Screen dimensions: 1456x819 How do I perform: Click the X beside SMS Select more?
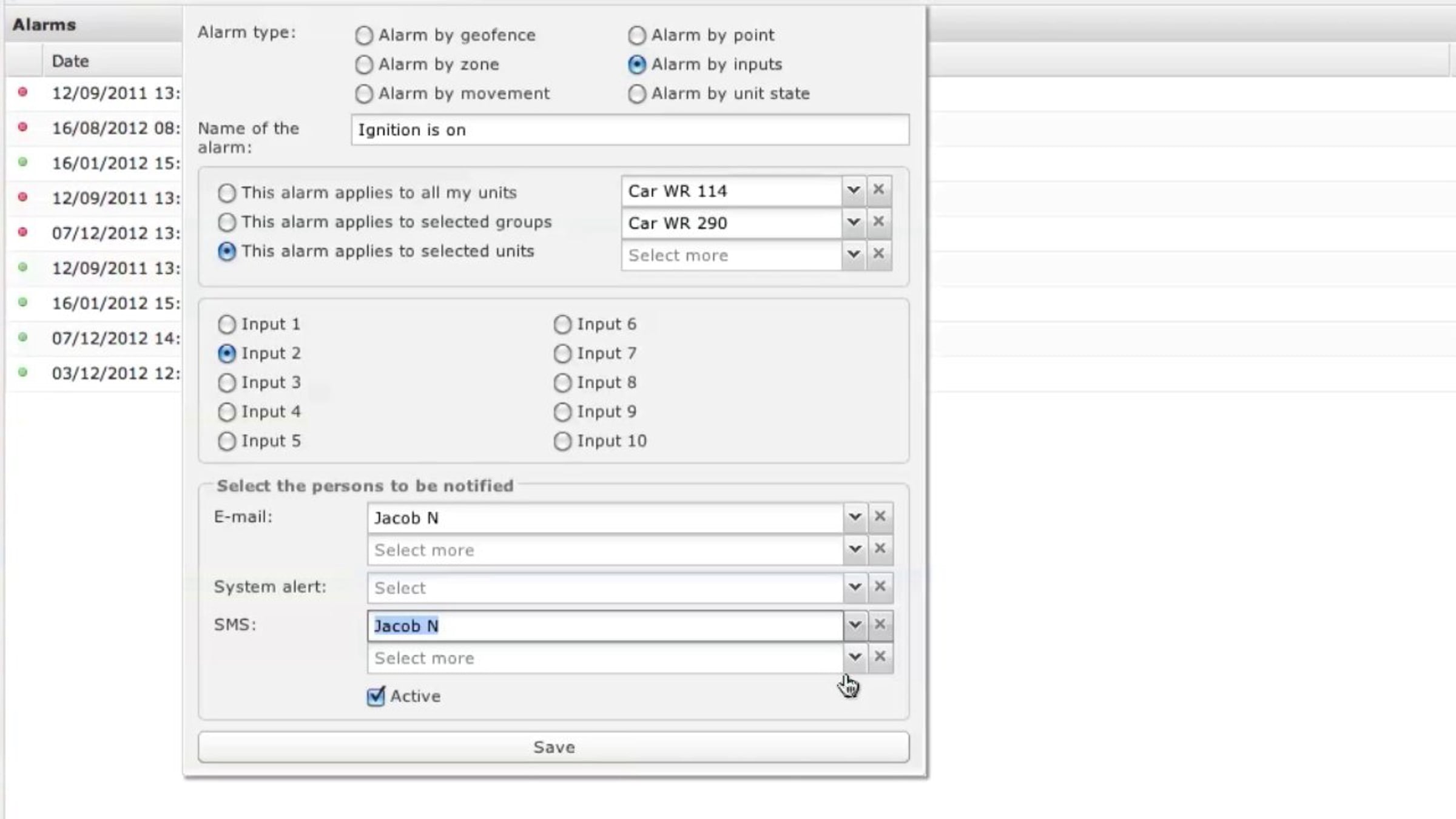click(880, 657)
